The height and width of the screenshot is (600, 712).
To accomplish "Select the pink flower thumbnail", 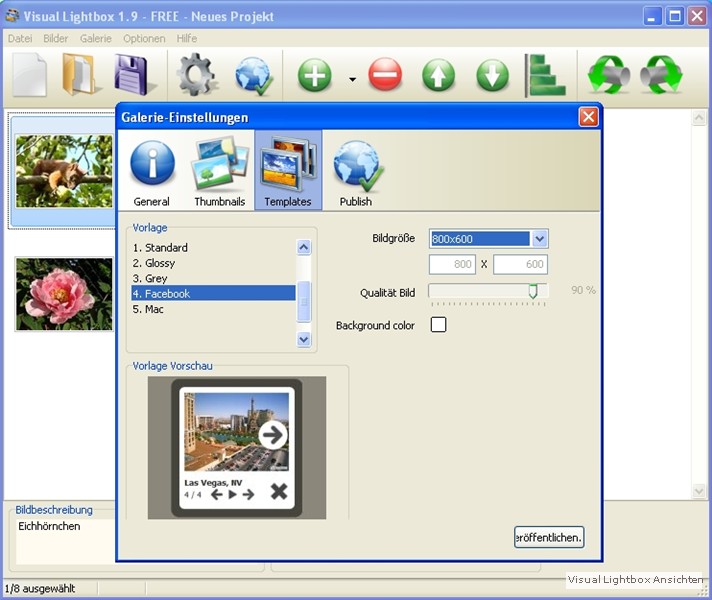I will pos(64,294).
